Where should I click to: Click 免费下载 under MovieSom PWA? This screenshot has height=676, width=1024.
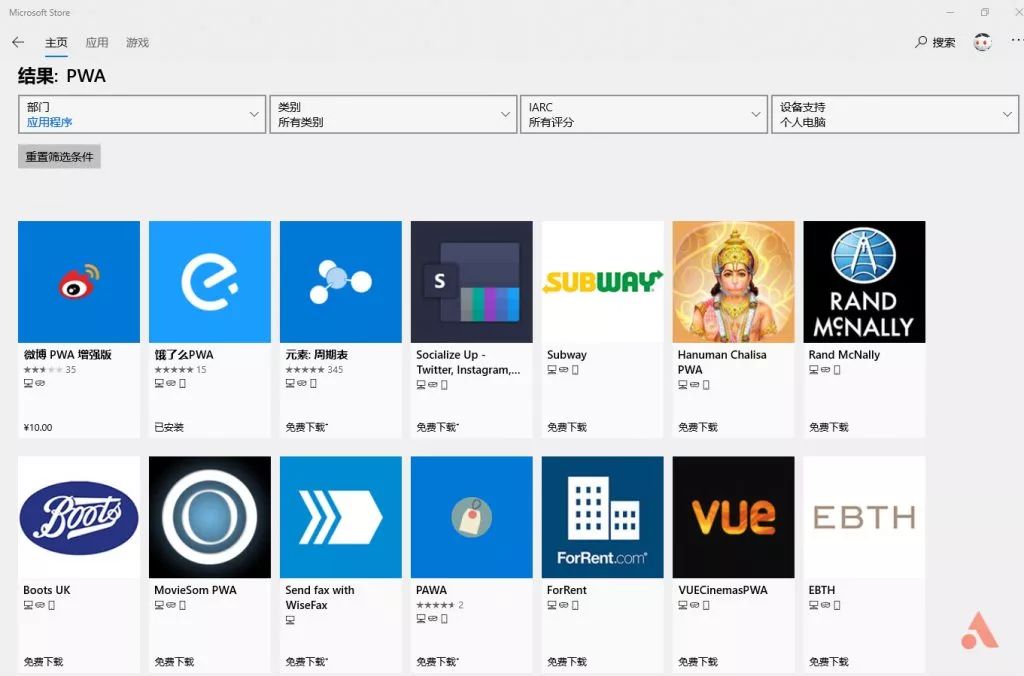(174, 662)
